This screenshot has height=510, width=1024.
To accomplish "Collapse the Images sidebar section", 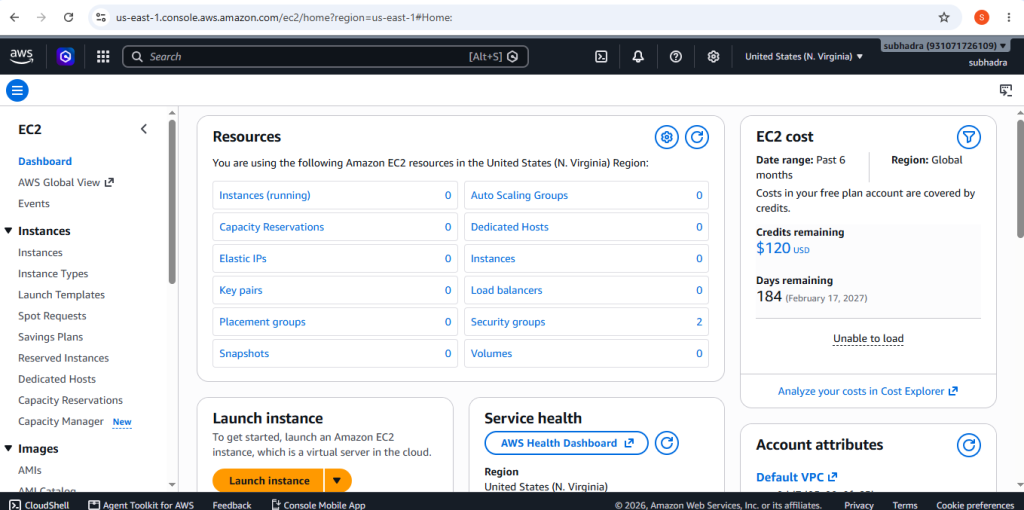I will pyautogui.click(x=8, y=449).
